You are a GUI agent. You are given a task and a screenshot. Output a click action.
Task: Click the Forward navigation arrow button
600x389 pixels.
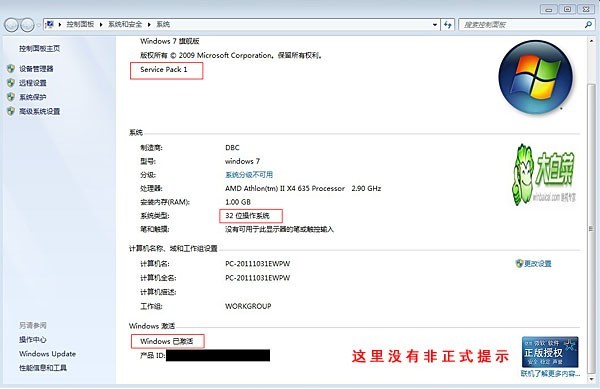(27, 25)
